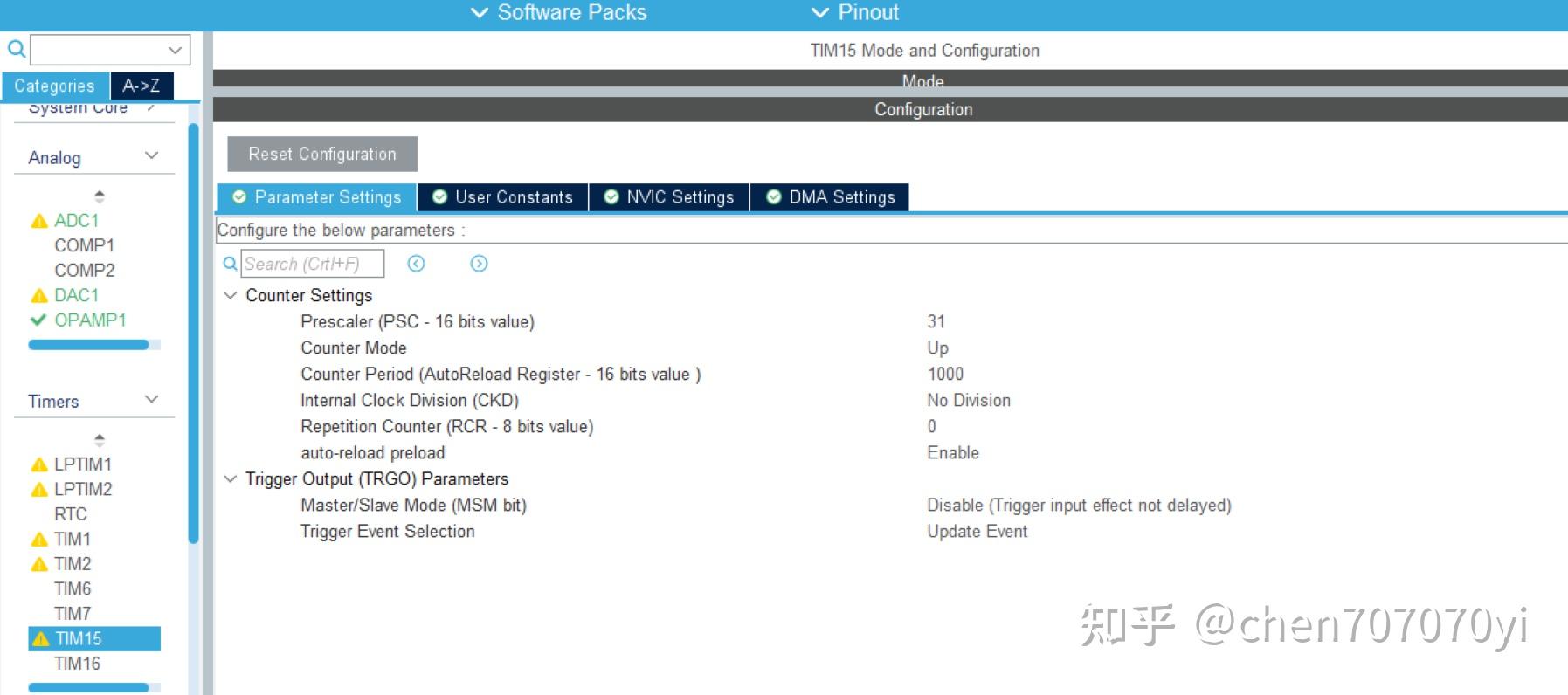Viewport: 1568px width, 695px height.
Task: Open the Pinout dropdown menu
Action: click(x=855, y=12)
